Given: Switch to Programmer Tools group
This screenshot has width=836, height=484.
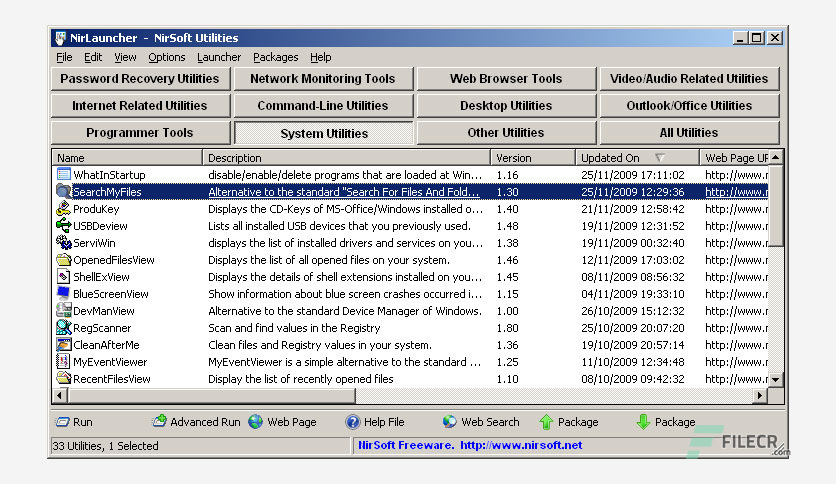Looking at the screenshot, I should [140, 133].
